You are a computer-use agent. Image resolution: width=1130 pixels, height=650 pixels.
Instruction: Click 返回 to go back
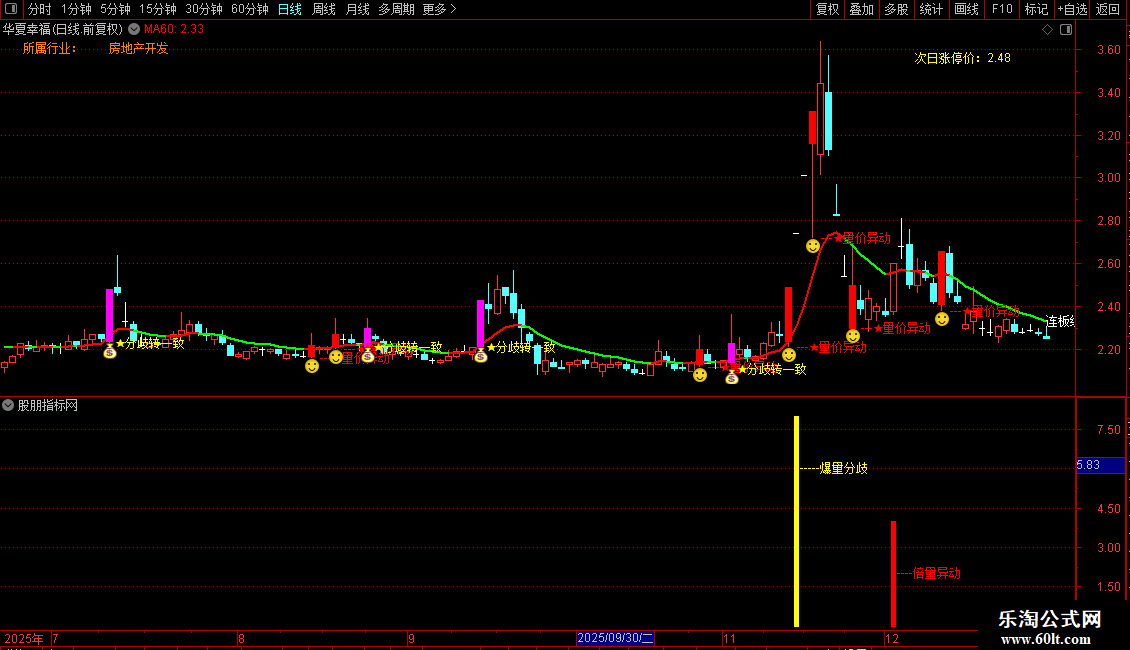coord(1108,9)
